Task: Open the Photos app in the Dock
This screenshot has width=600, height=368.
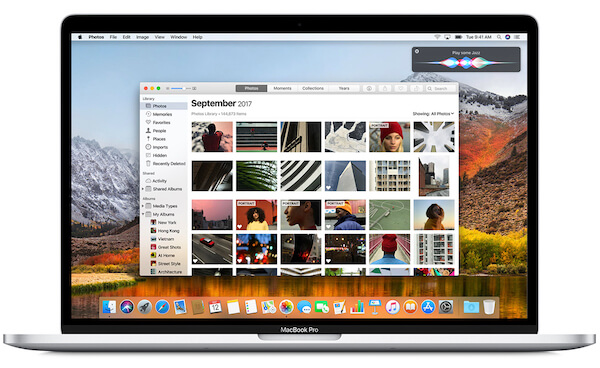Action: click(286, 307)
